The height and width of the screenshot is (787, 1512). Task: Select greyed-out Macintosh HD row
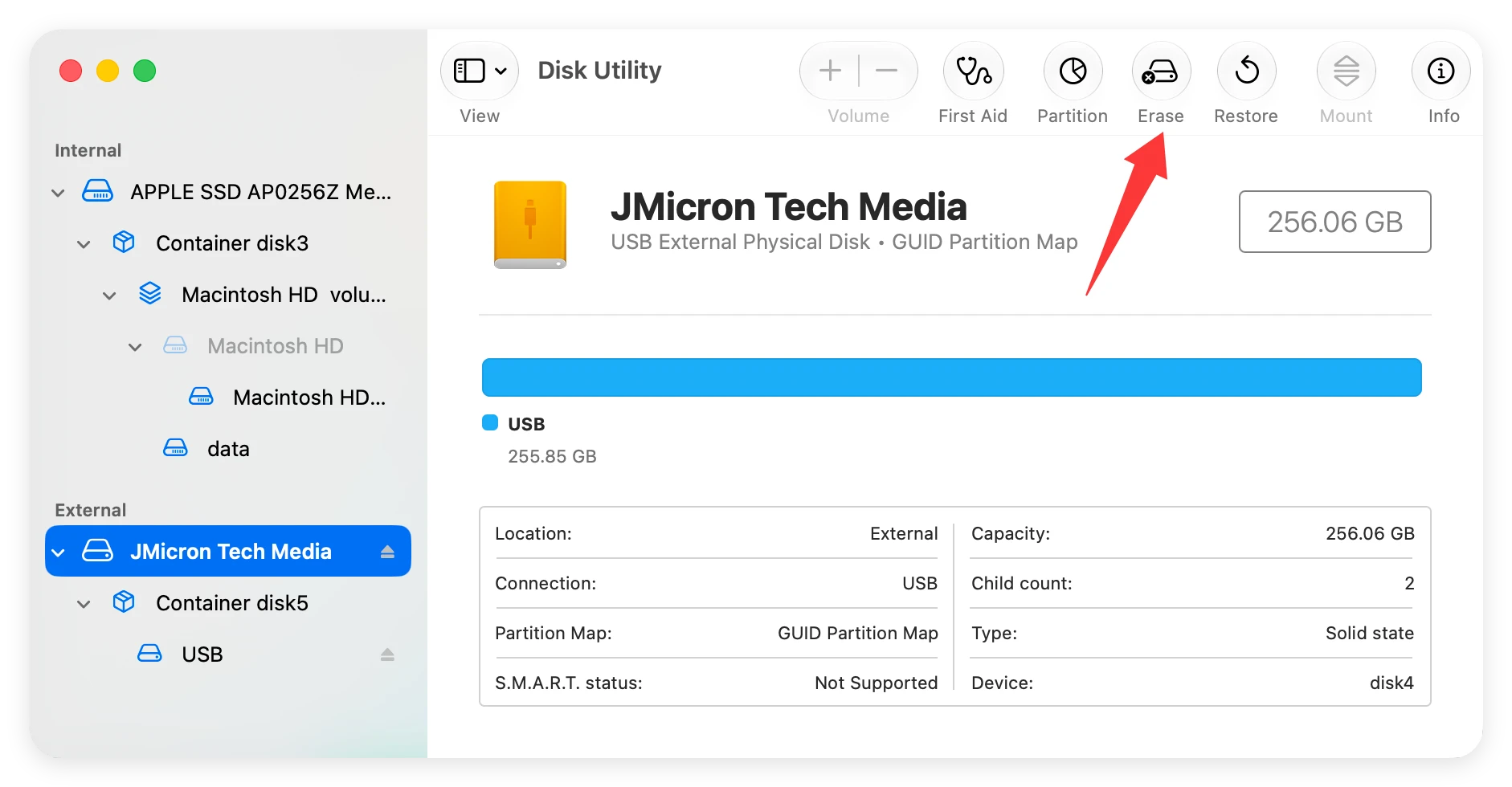pos(228,346)
